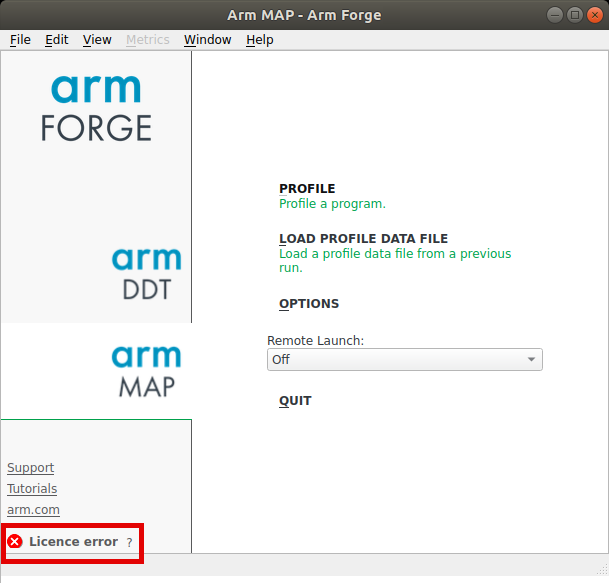Minimize the Arm MAP window

pyautogui.click(x=555, y=15)
